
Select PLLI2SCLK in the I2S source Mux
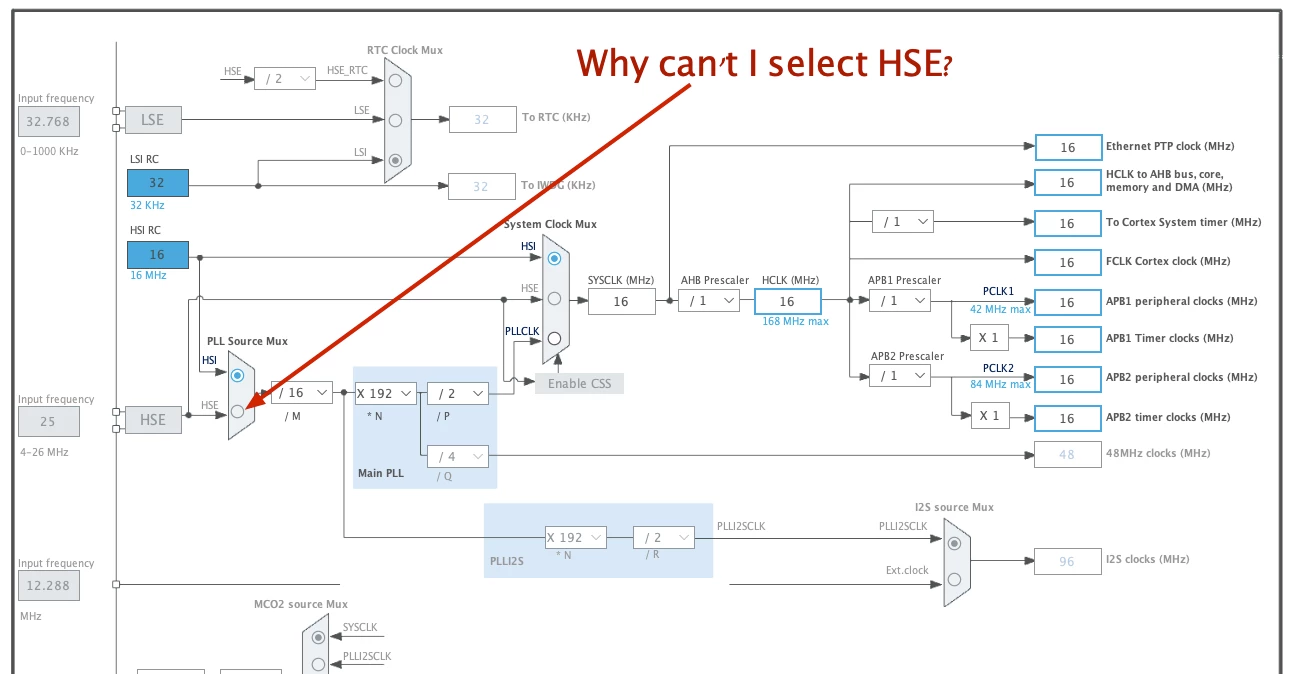(x=954, y=543)
